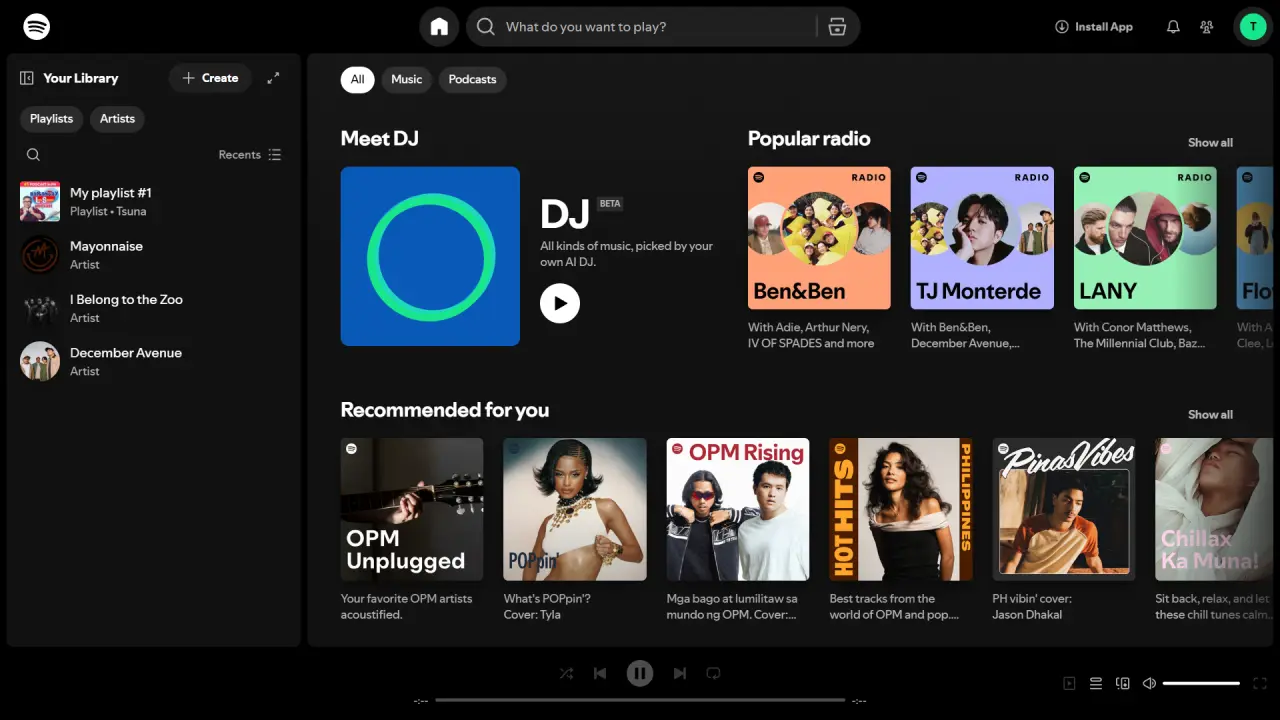This screenshot has width=1280, height=720.
Task: Click the Install App button
Action: click(x=1094, y=27)
